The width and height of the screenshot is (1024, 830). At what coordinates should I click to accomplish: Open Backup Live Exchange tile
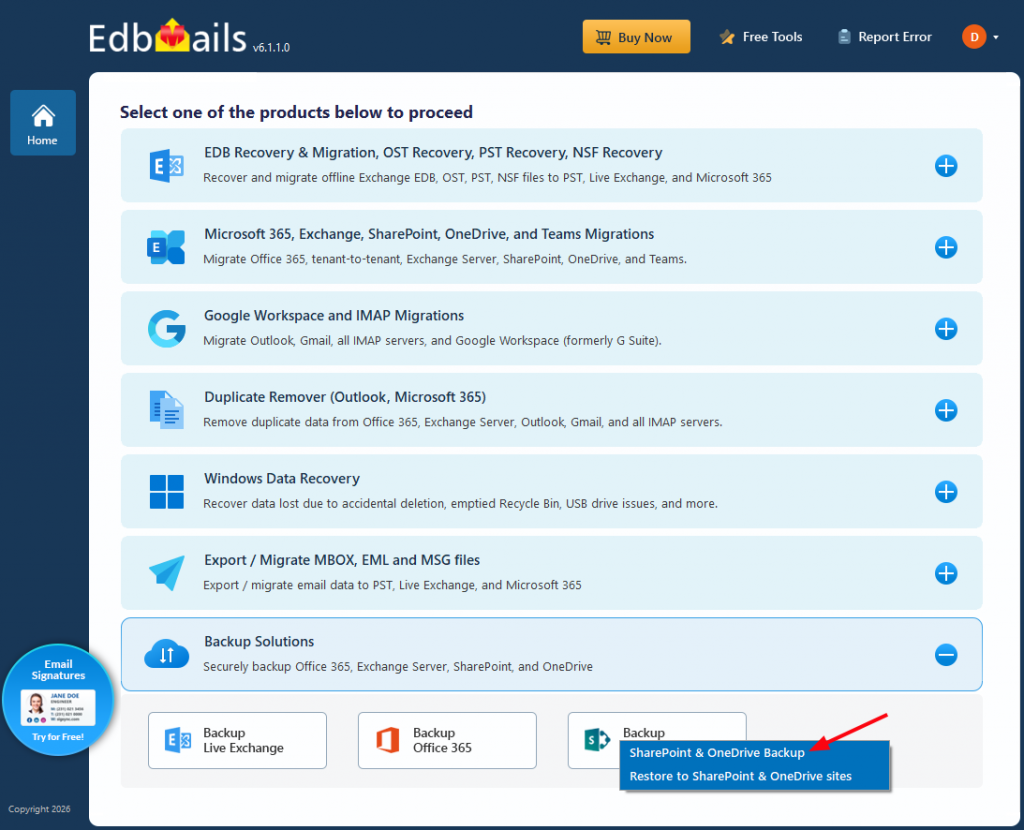click(237, 741)
